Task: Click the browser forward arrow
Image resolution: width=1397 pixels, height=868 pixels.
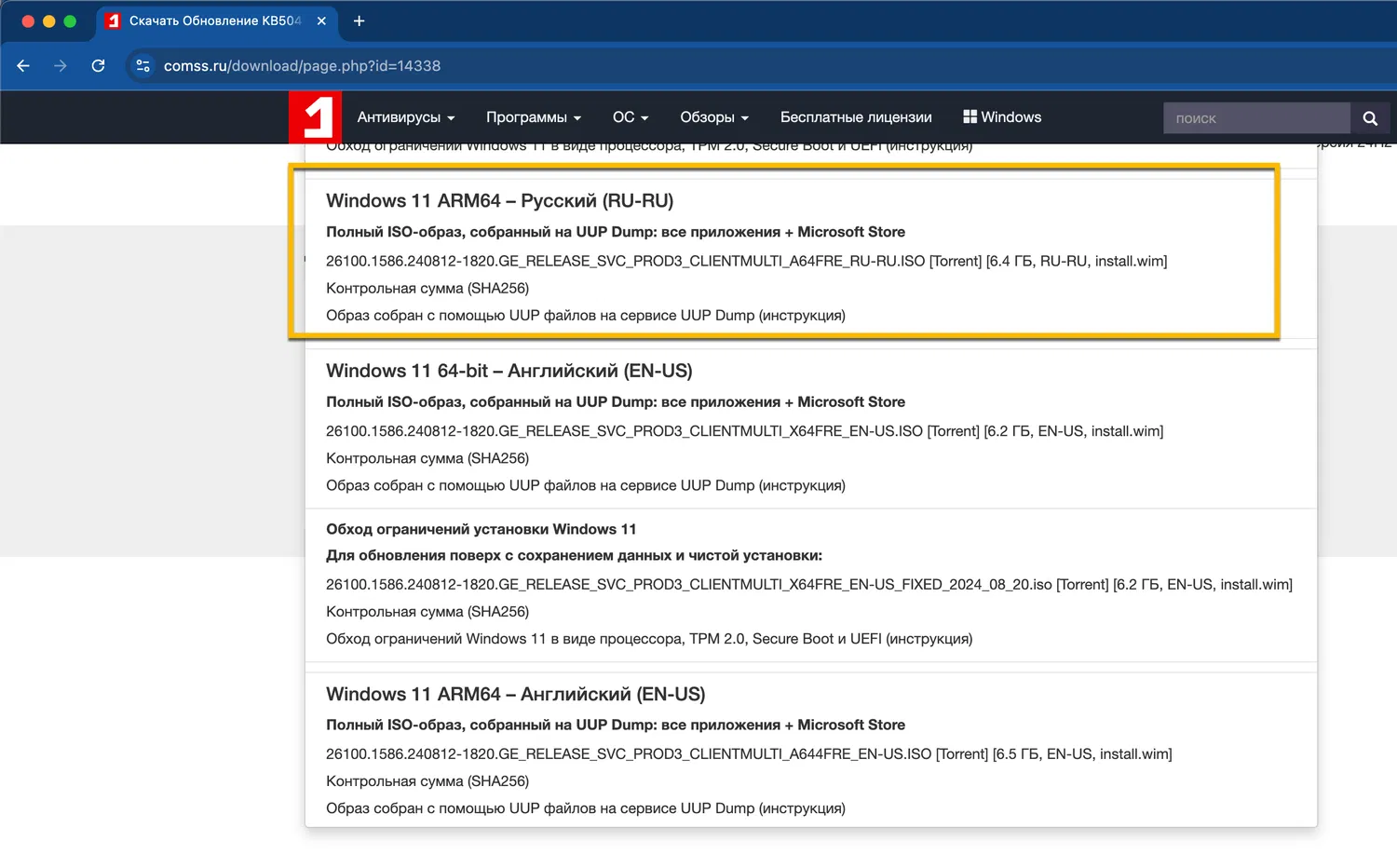Action: (x=61, y=66)
